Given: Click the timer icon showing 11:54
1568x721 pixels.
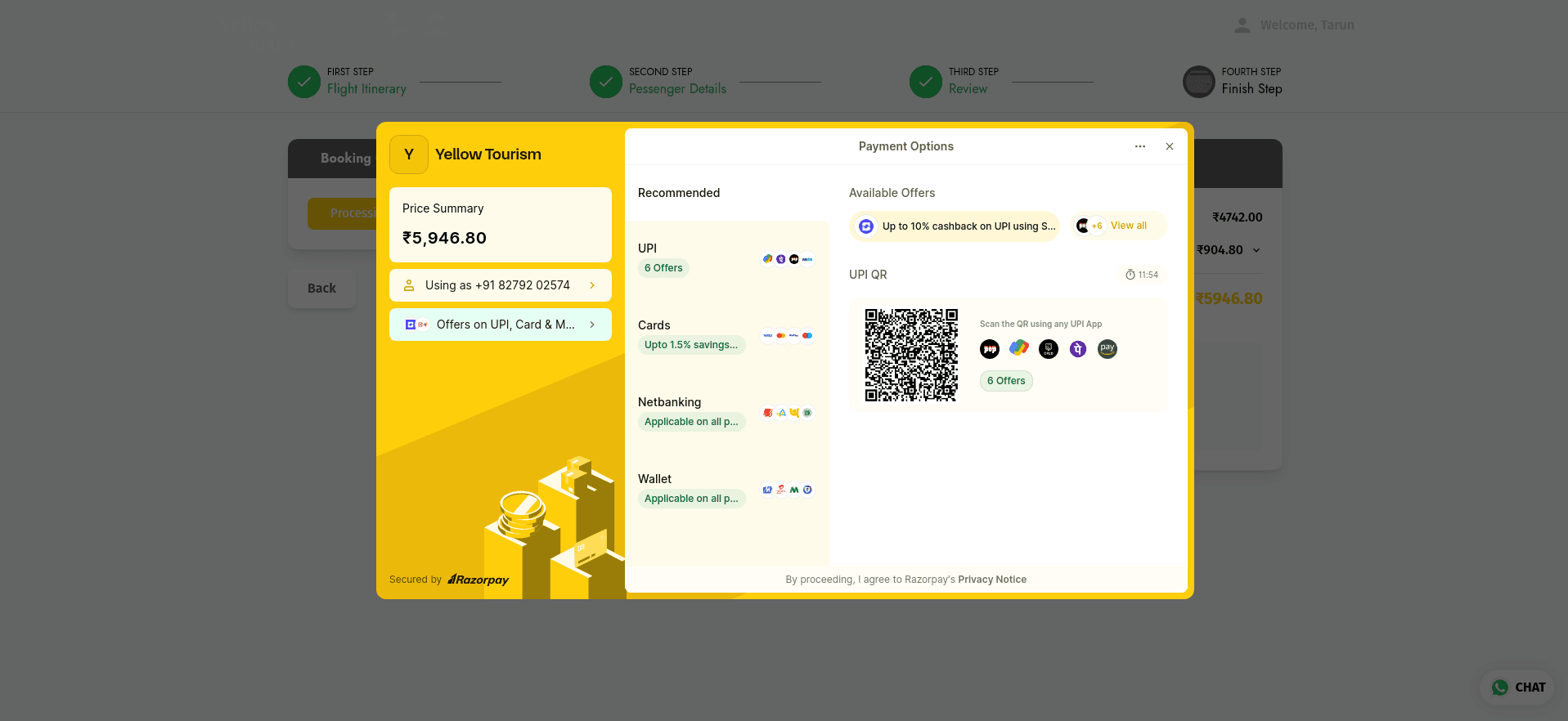Looking at the screenshot, I should coord(1130,275).
